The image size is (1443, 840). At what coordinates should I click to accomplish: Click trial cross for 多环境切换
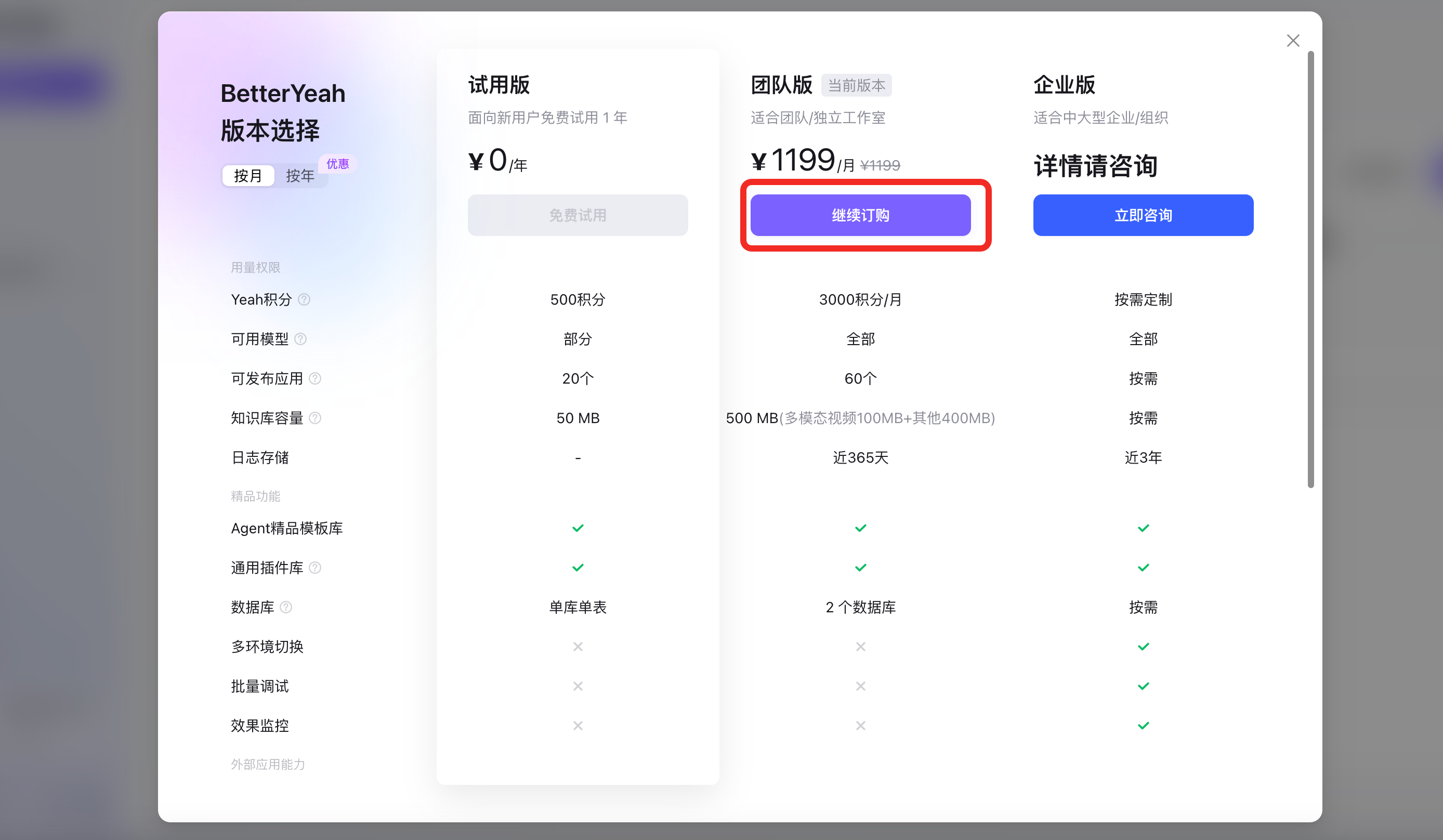tap(577, 647)
